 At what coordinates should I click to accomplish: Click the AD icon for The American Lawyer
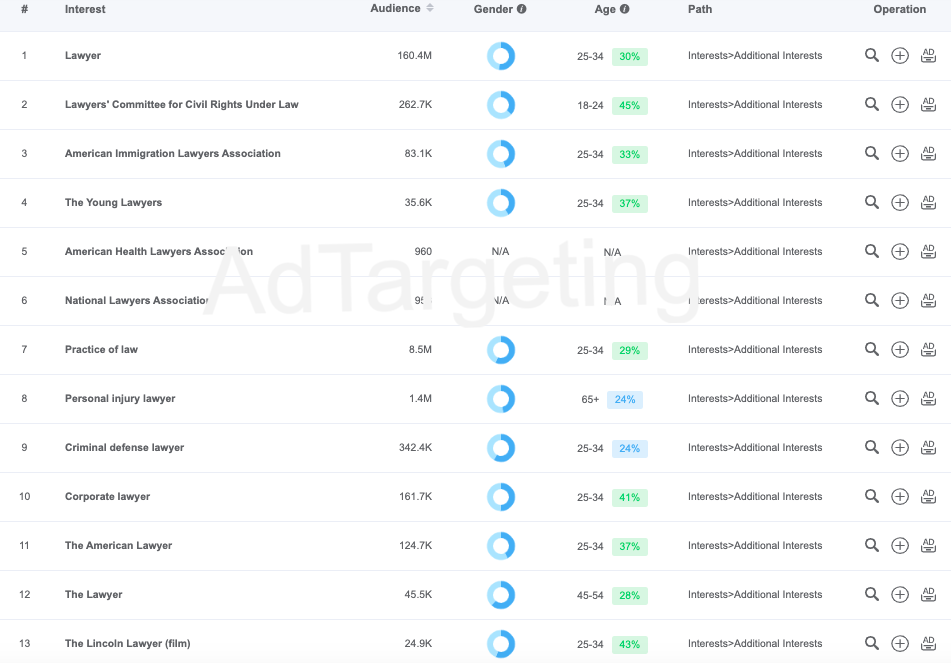928,545
